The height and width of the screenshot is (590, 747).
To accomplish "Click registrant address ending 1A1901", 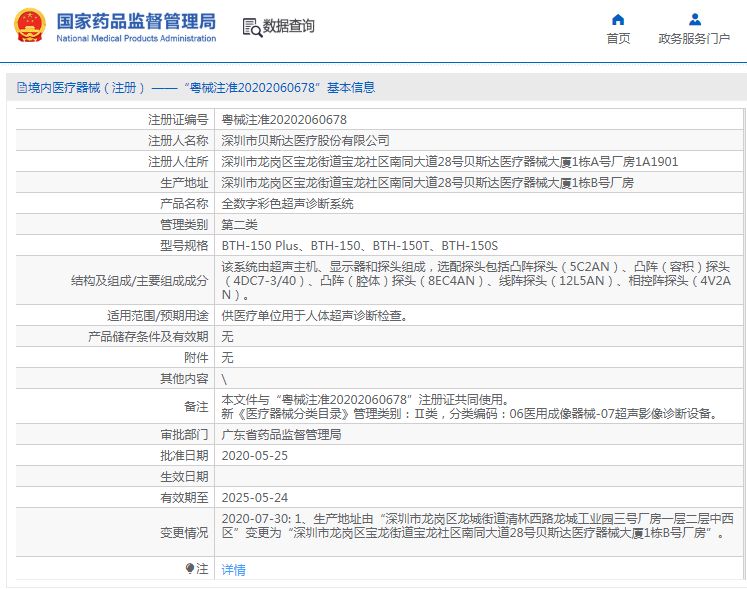I will [450, 162].
